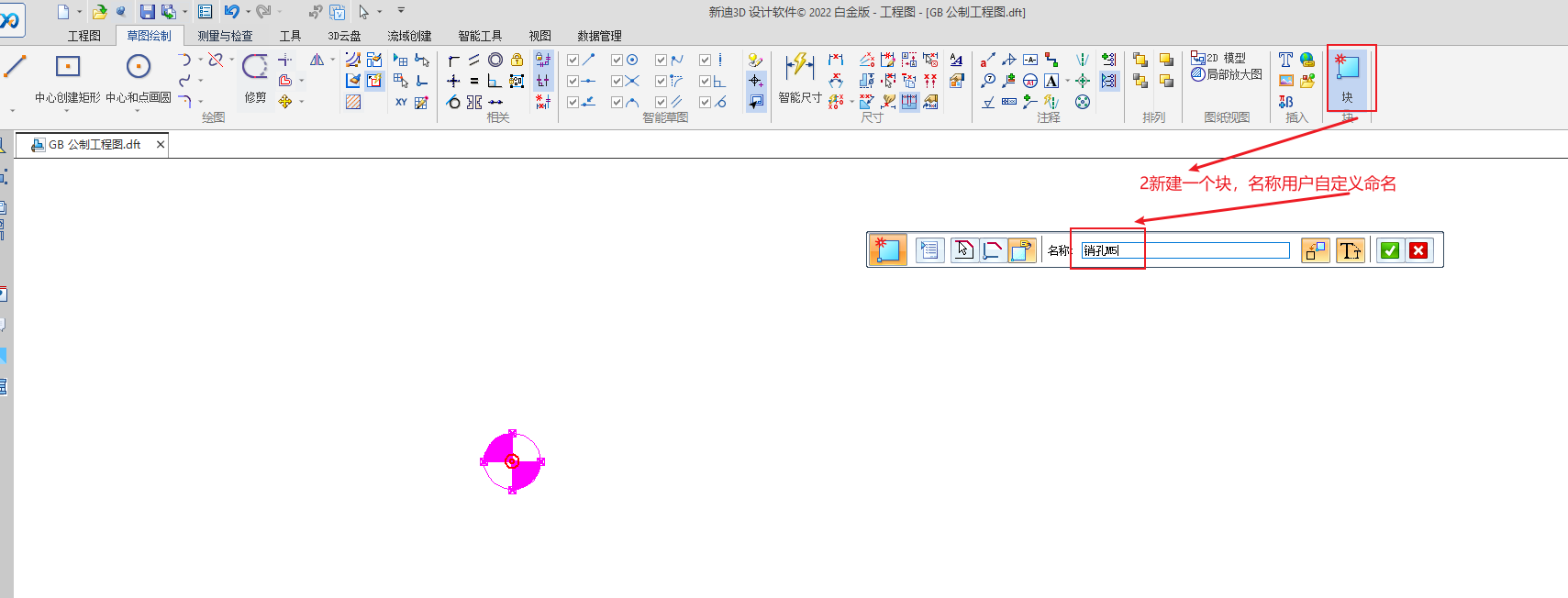Image resolution: width=1568 pixels, height=598 pixels.
Task: Click the 名称 block name input field
Action: click(x=1184, y=250)
